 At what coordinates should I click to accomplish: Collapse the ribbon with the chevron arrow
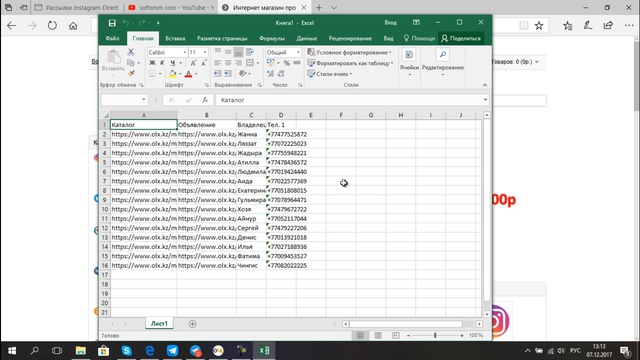pyautogui.click(x=485, y=85)
